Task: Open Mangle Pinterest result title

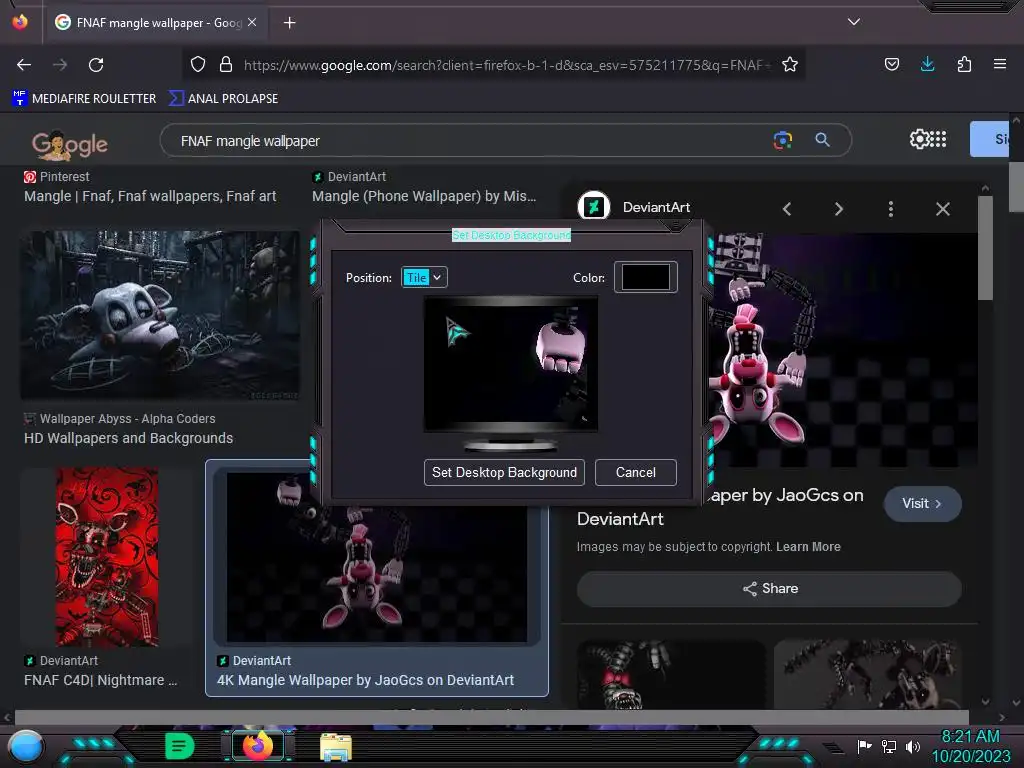Action: (x=150, y=196)
